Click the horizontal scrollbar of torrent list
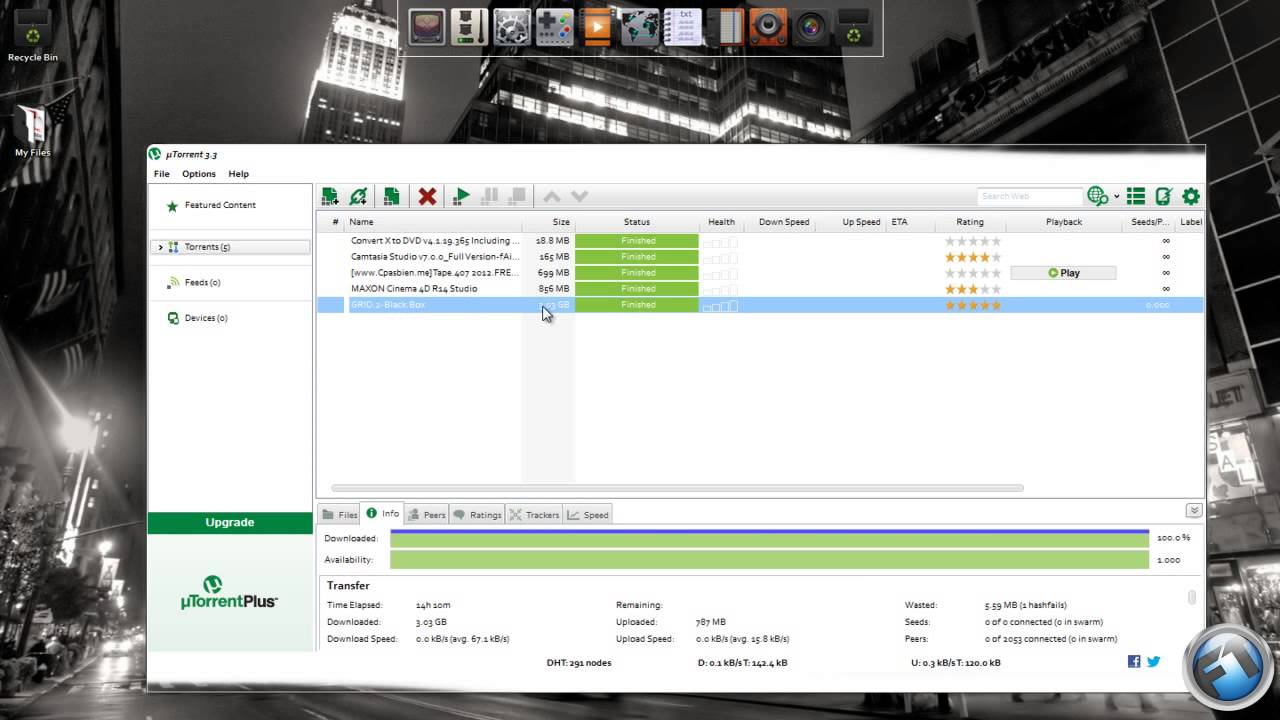1280x720 pixels. pyautogui.click(x=676, y=488)
